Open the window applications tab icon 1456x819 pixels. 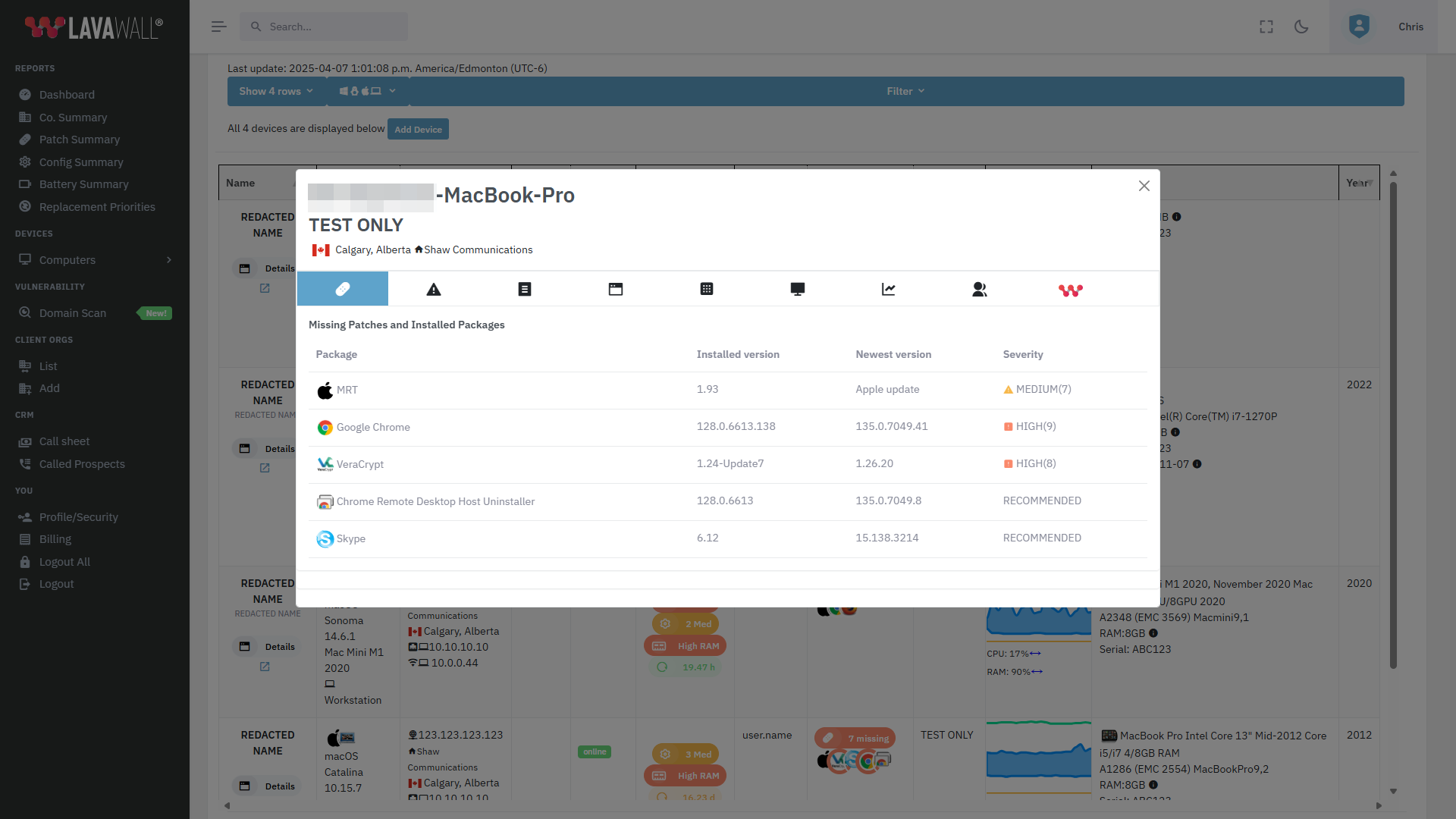tap(616, 289)
